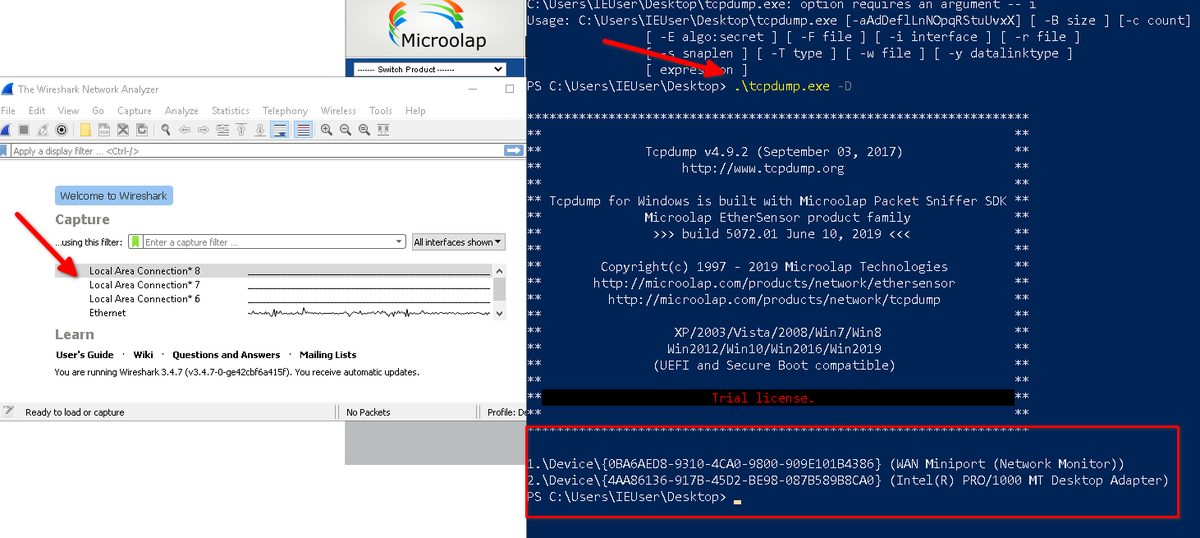Click the close capture file icon
Image resolution: width=1200 pixels, height=538 pixels.
(x=123, y=130)
